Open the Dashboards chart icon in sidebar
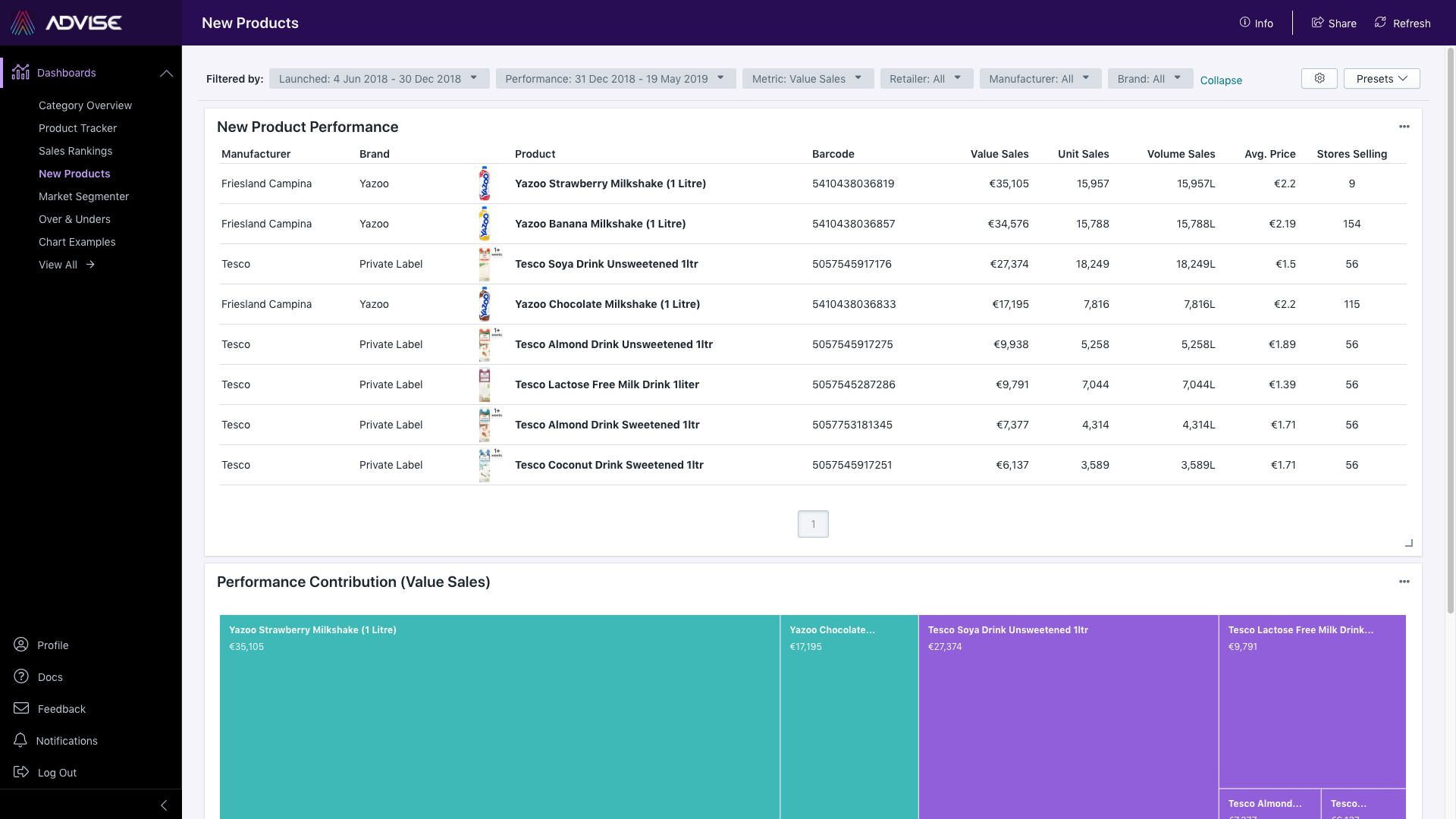1456x819 pixels. (20, 73)
